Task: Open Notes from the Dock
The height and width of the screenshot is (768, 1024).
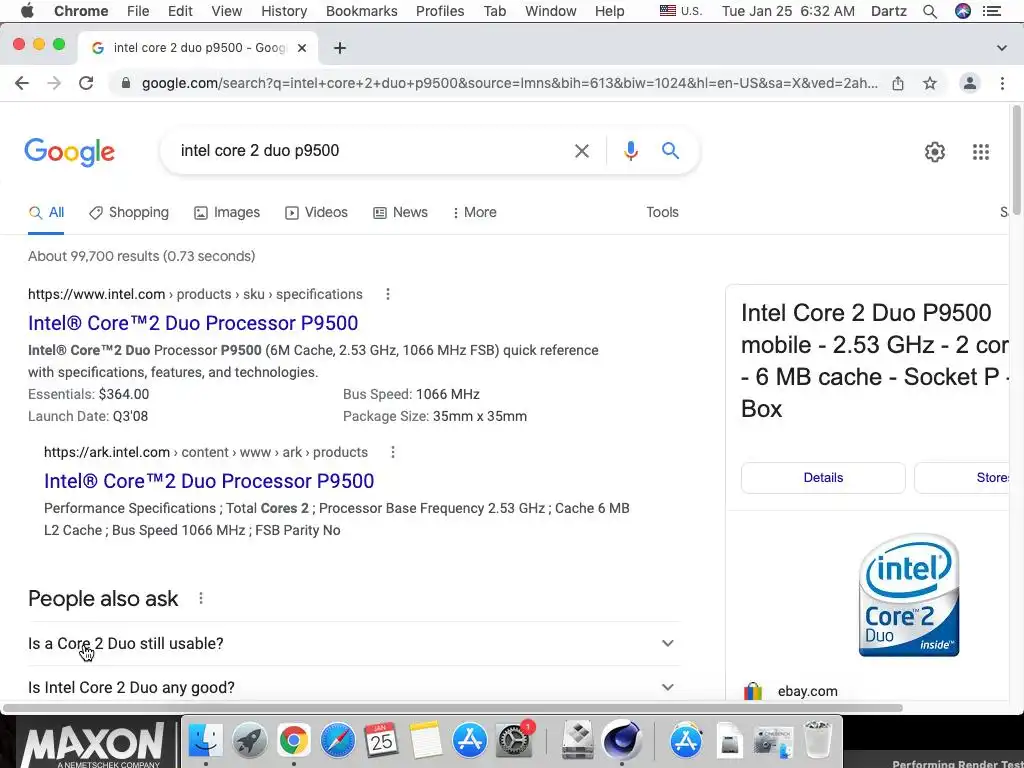Action: (426, 741)
